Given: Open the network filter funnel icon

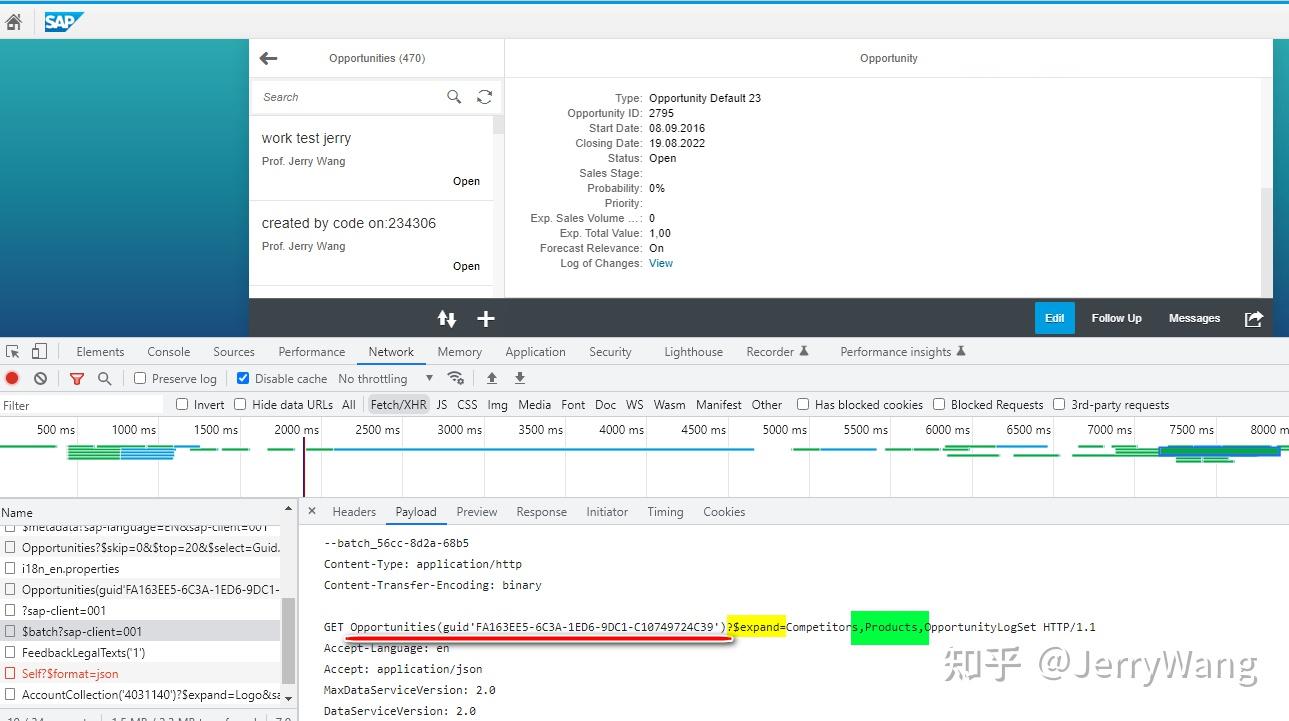Looking at the screenshot, I should coord(76,378).
